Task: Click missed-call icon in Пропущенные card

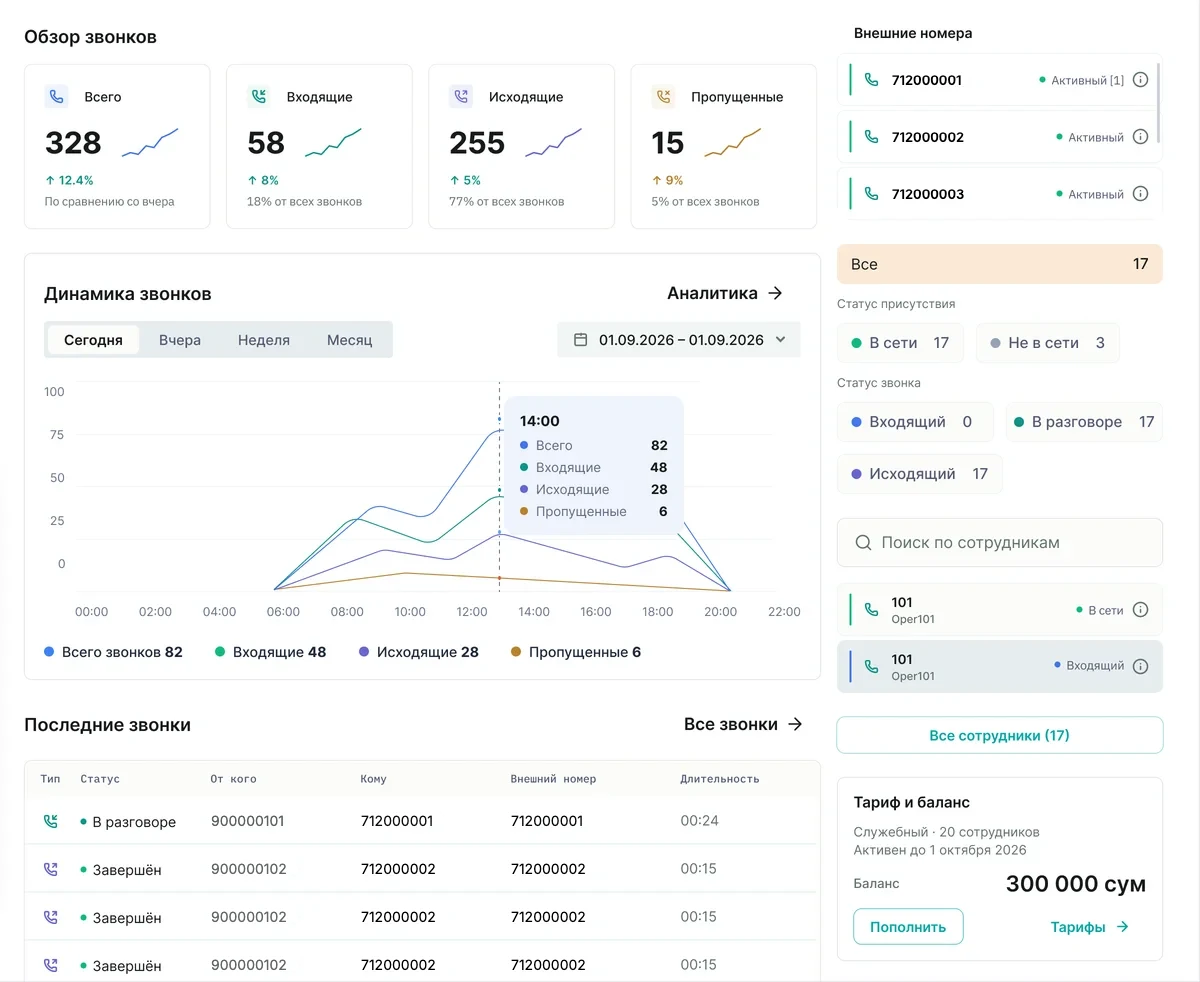Action: click(663, 97)
